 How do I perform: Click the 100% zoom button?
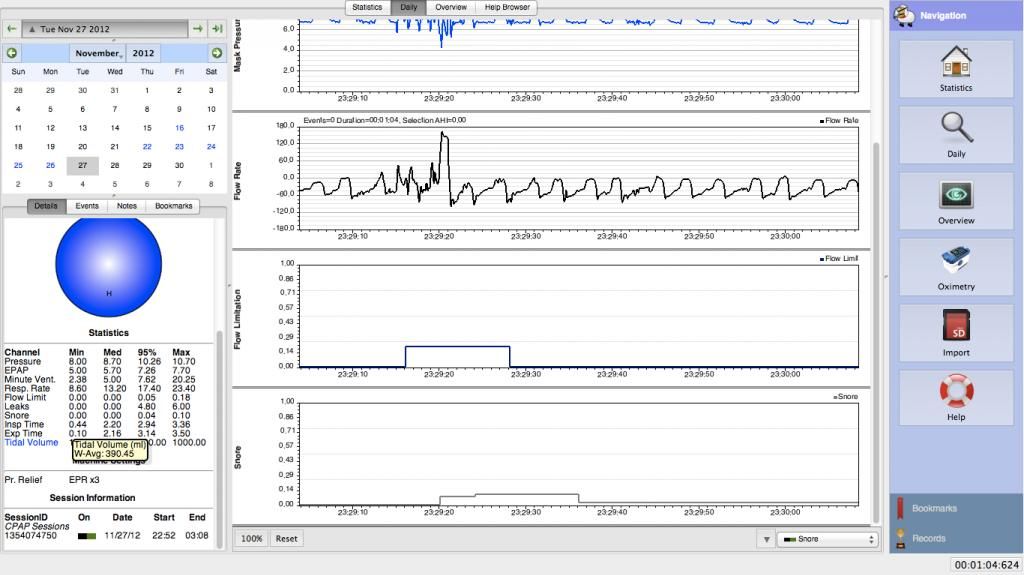click(x=251, y=539)
